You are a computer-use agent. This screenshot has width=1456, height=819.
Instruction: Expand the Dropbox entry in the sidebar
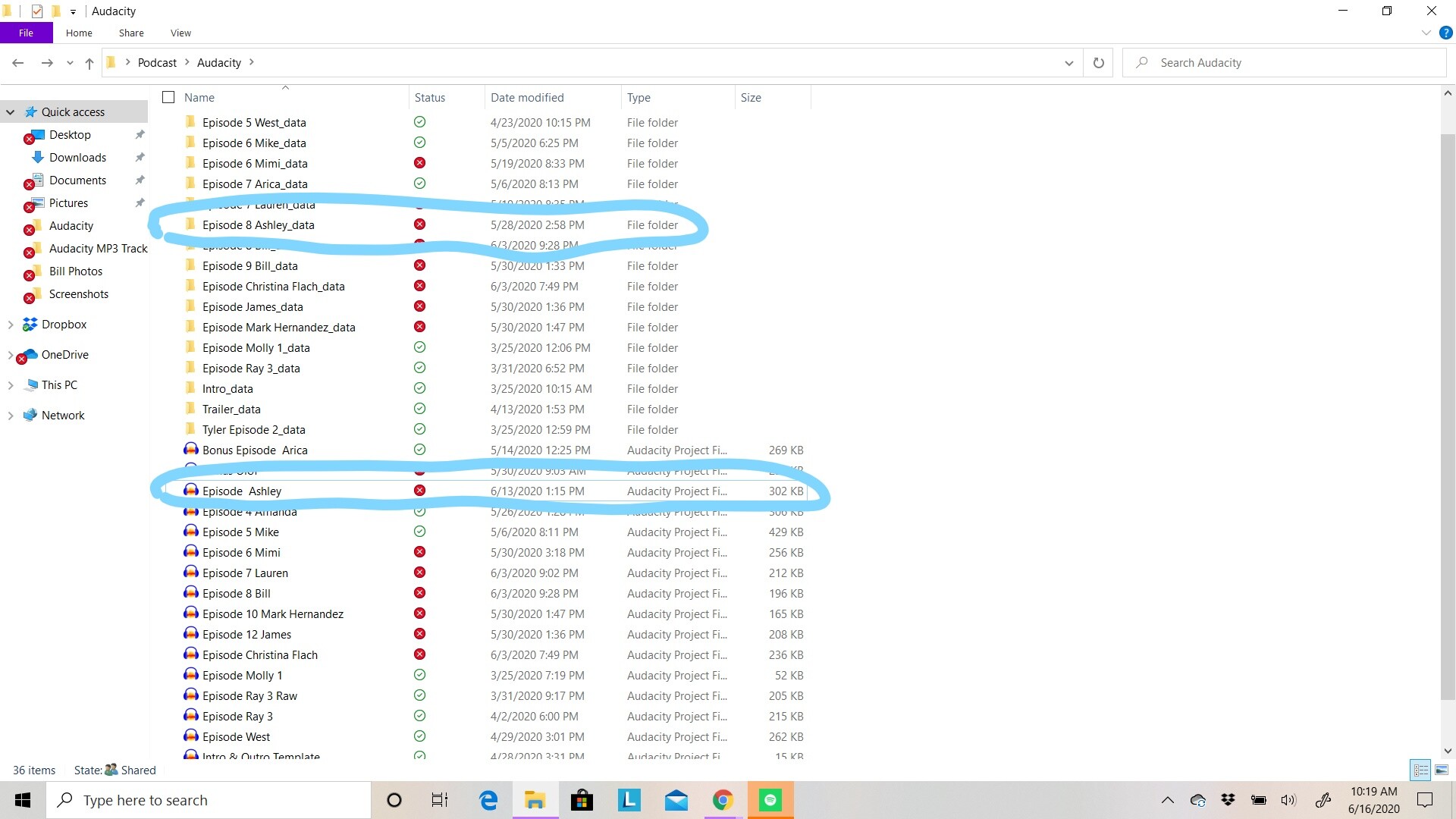coord(10,324)
